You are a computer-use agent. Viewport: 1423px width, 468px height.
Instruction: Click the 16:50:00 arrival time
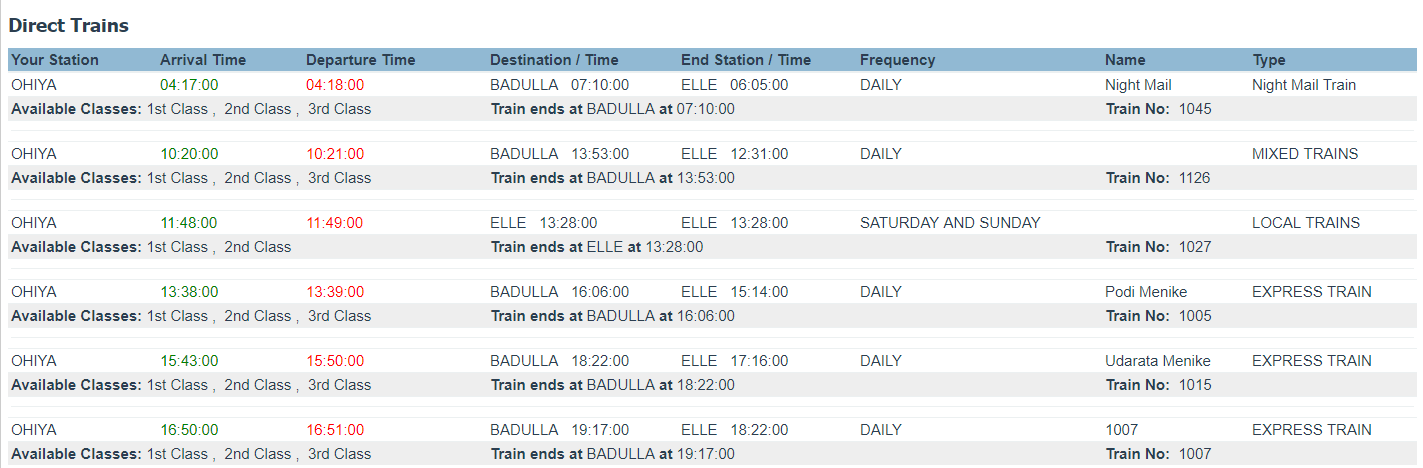point(189,430)
